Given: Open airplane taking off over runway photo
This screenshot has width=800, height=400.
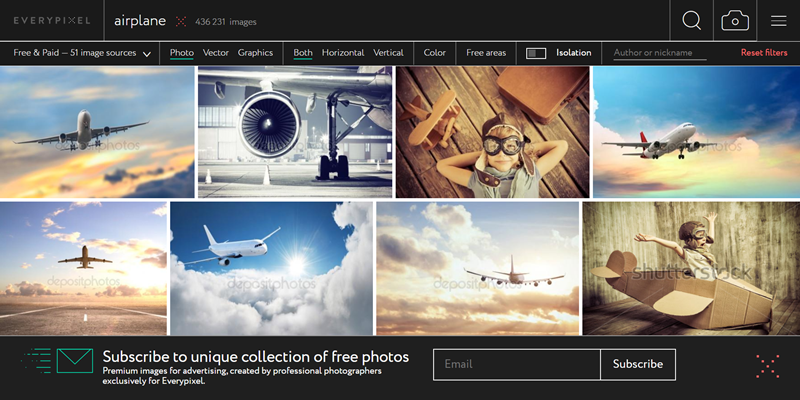Looking at the screenshot, I should click(83, 268).
